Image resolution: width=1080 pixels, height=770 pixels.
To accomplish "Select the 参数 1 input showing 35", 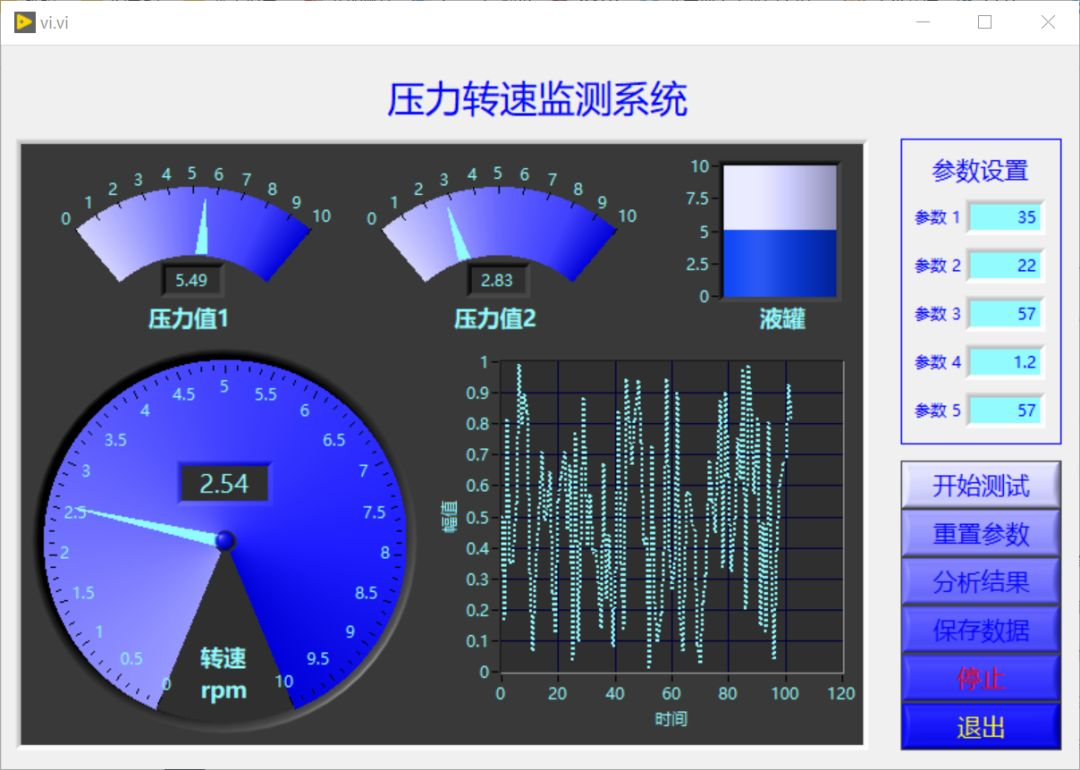I will pos(1005,217).
